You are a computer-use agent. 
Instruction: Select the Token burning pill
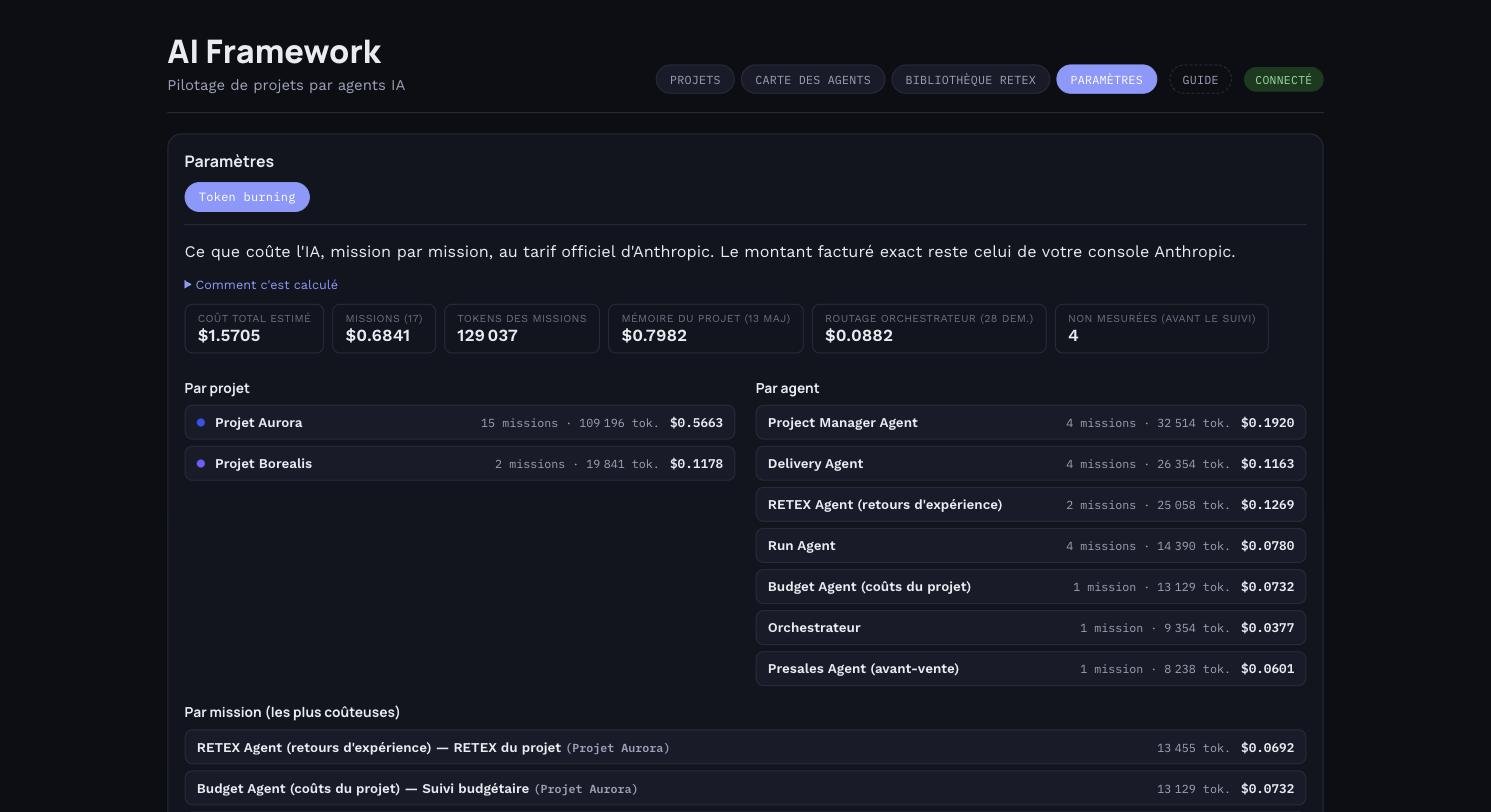point(247,197)
